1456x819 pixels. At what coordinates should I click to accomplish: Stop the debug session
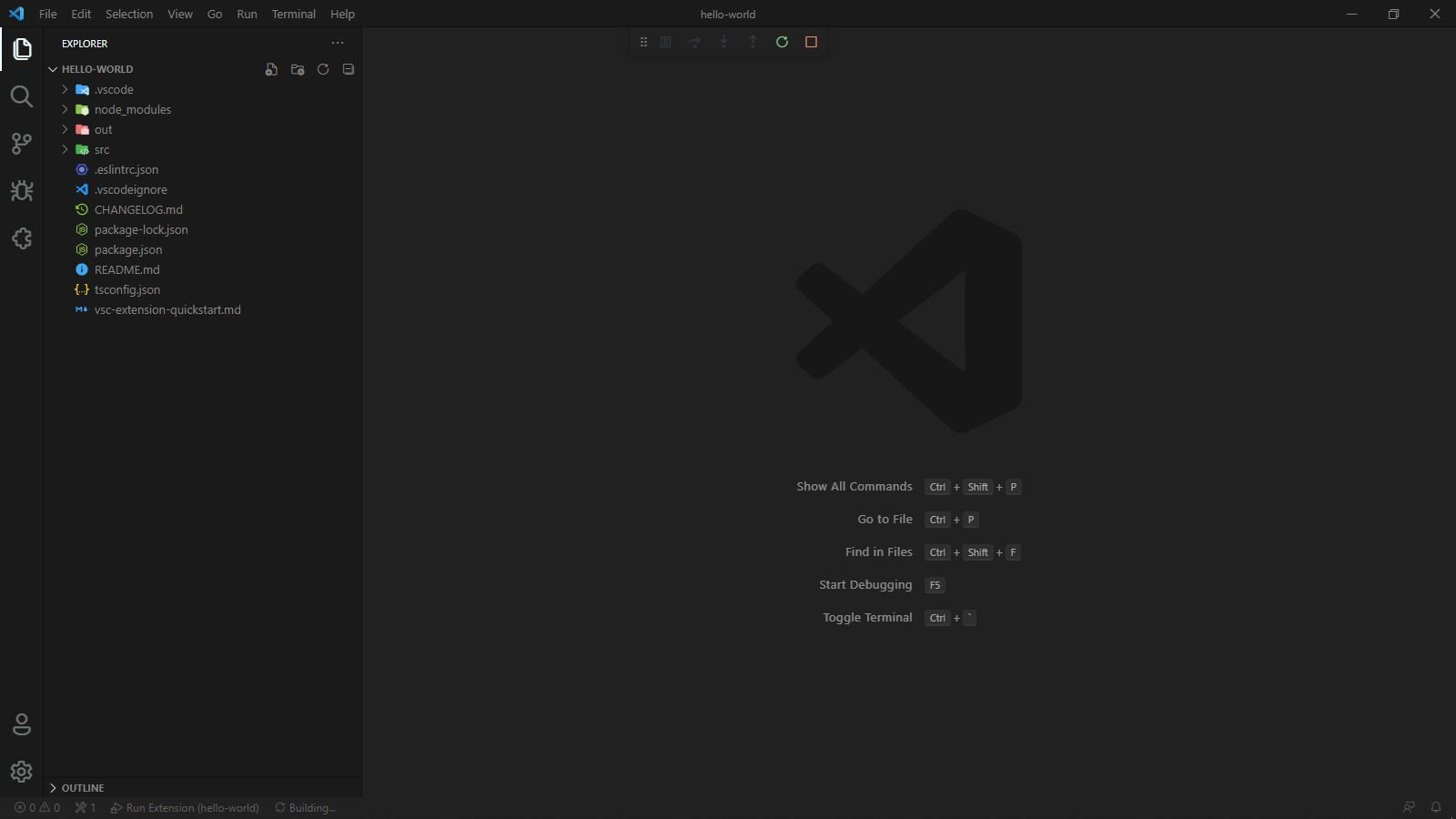click(811, 42)
